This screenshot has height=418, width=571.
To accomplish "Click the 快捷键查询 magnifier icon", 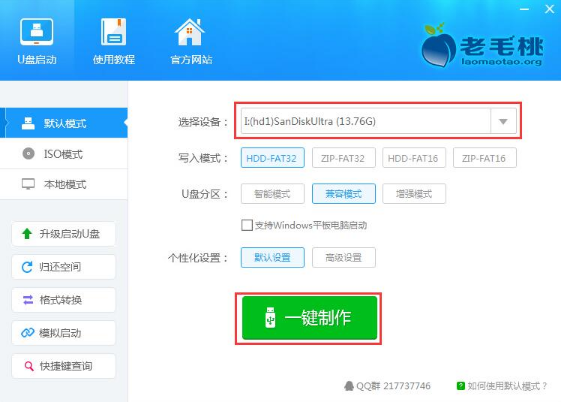I will click(28, 366).
